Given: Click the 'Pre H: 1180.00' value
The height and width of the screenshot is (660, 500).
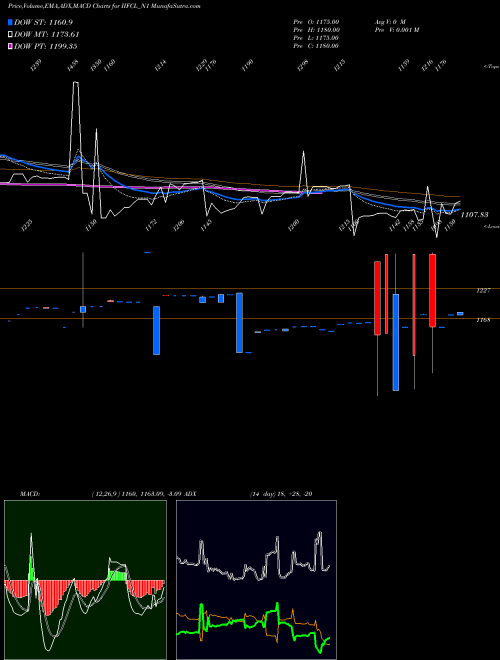Looking at the screenshot, I should 316,30.
